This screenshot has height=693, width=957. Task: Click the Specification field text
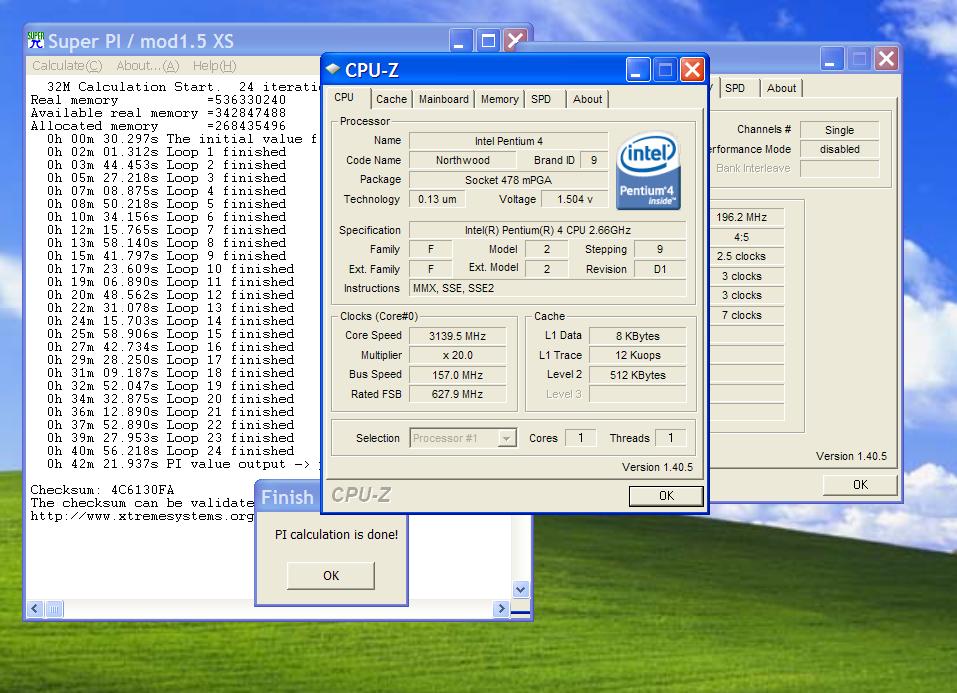click(x=547, y=230)
